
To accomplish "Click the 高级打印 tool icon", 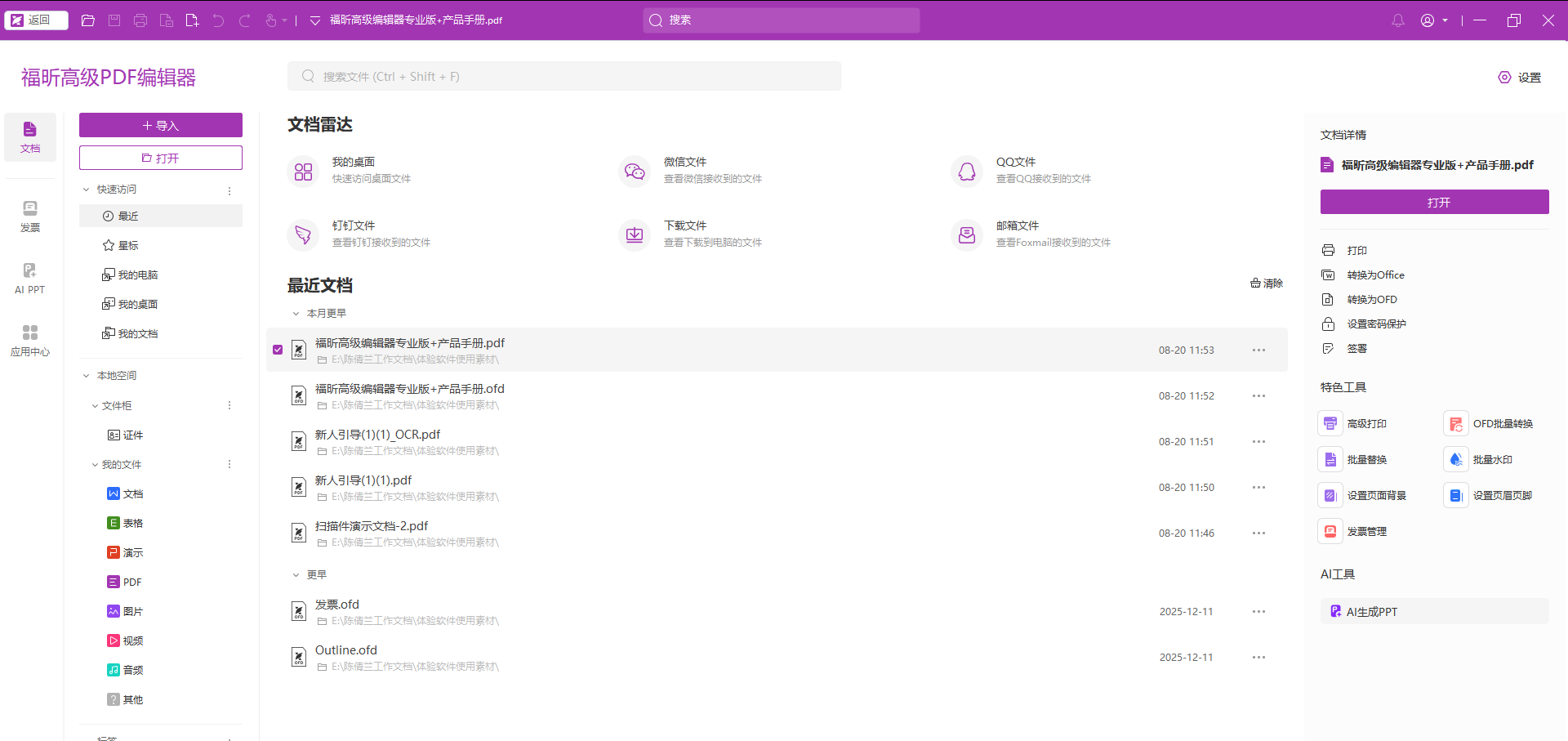I will coord(1330,423).
